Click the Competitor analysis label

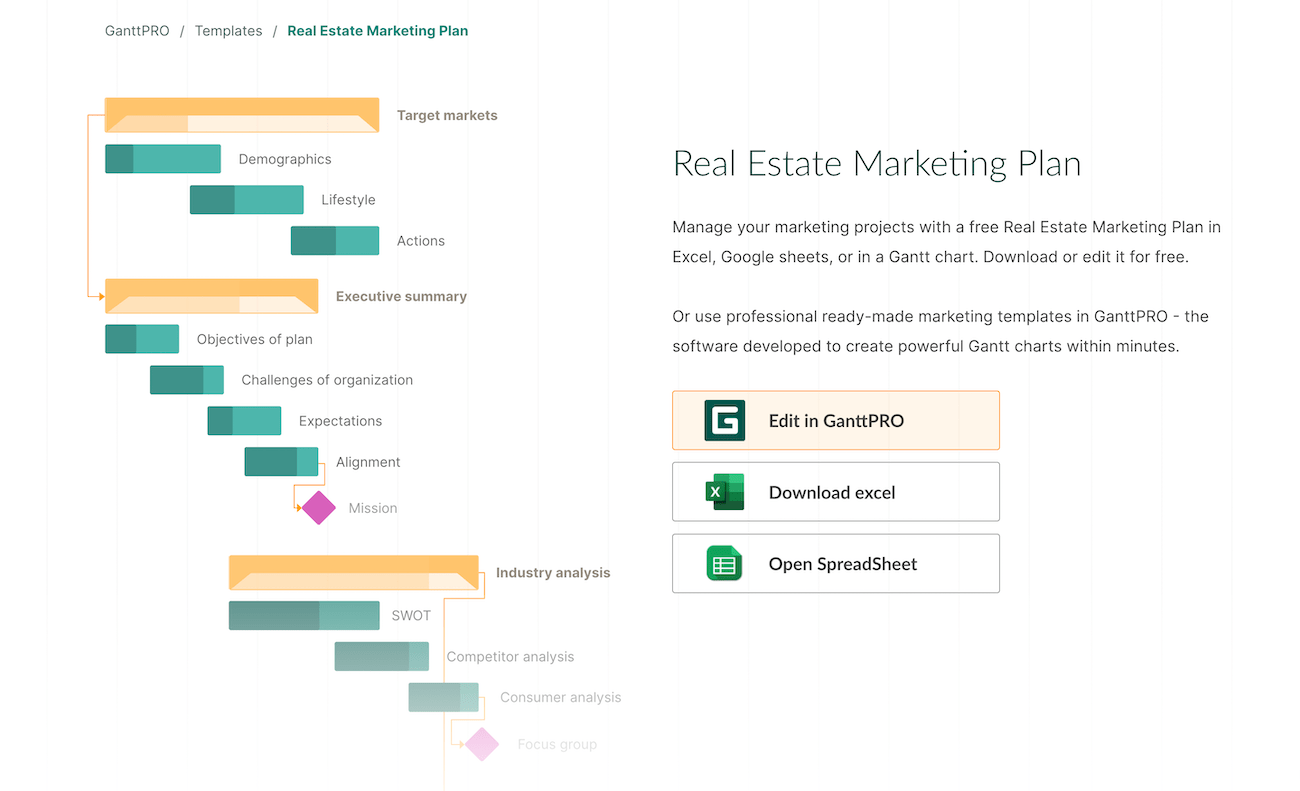(511, 657)
